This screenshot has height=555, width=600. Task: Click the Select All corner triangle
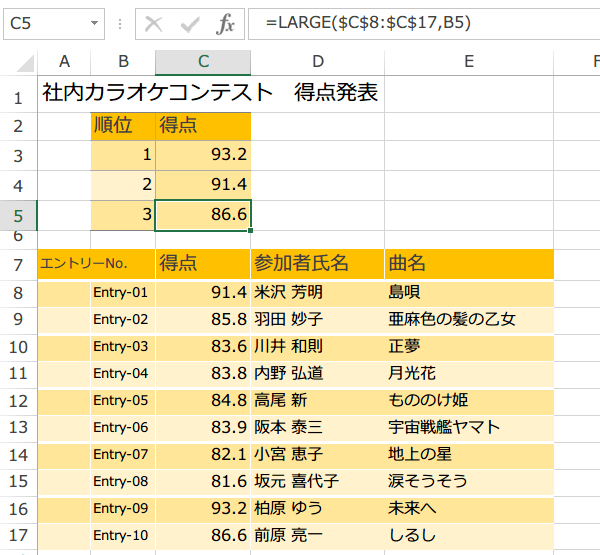tap(18, 62)
